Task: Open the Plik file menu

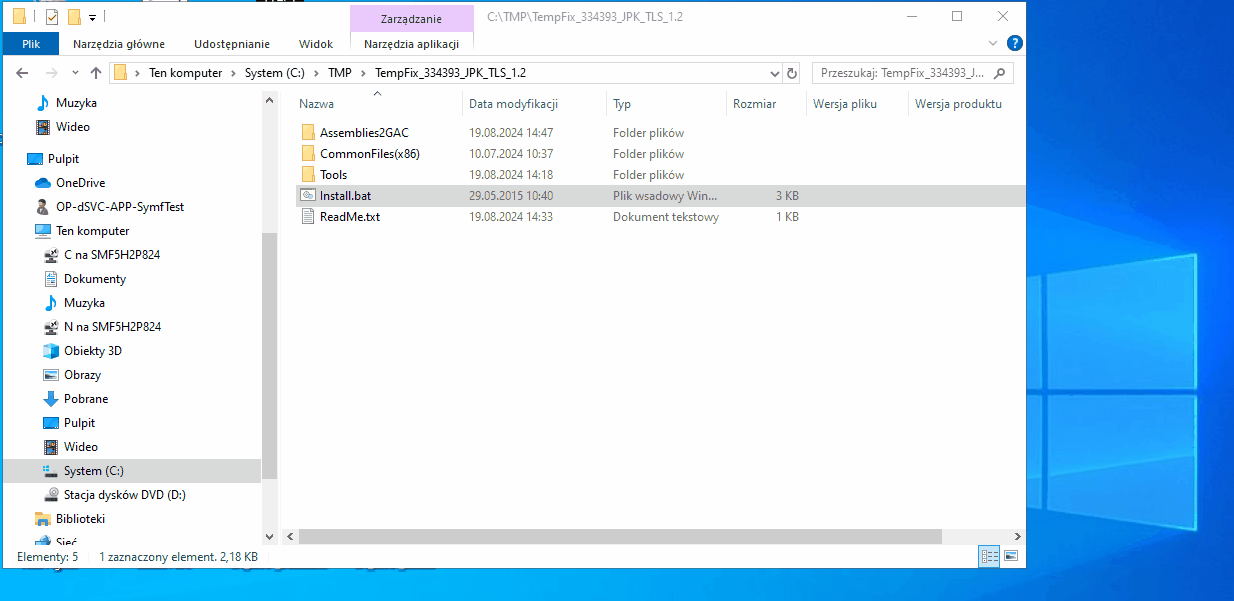Action: coord(31,43)
